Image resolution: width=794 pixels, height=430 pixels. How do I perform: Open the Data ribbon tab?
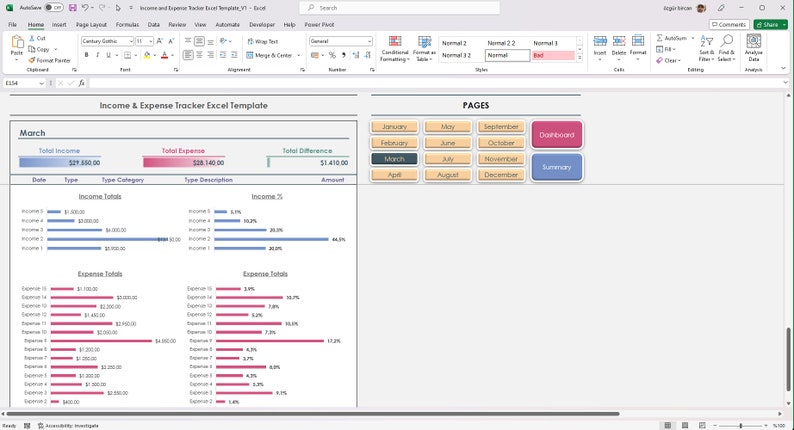[x=153, y=24]
